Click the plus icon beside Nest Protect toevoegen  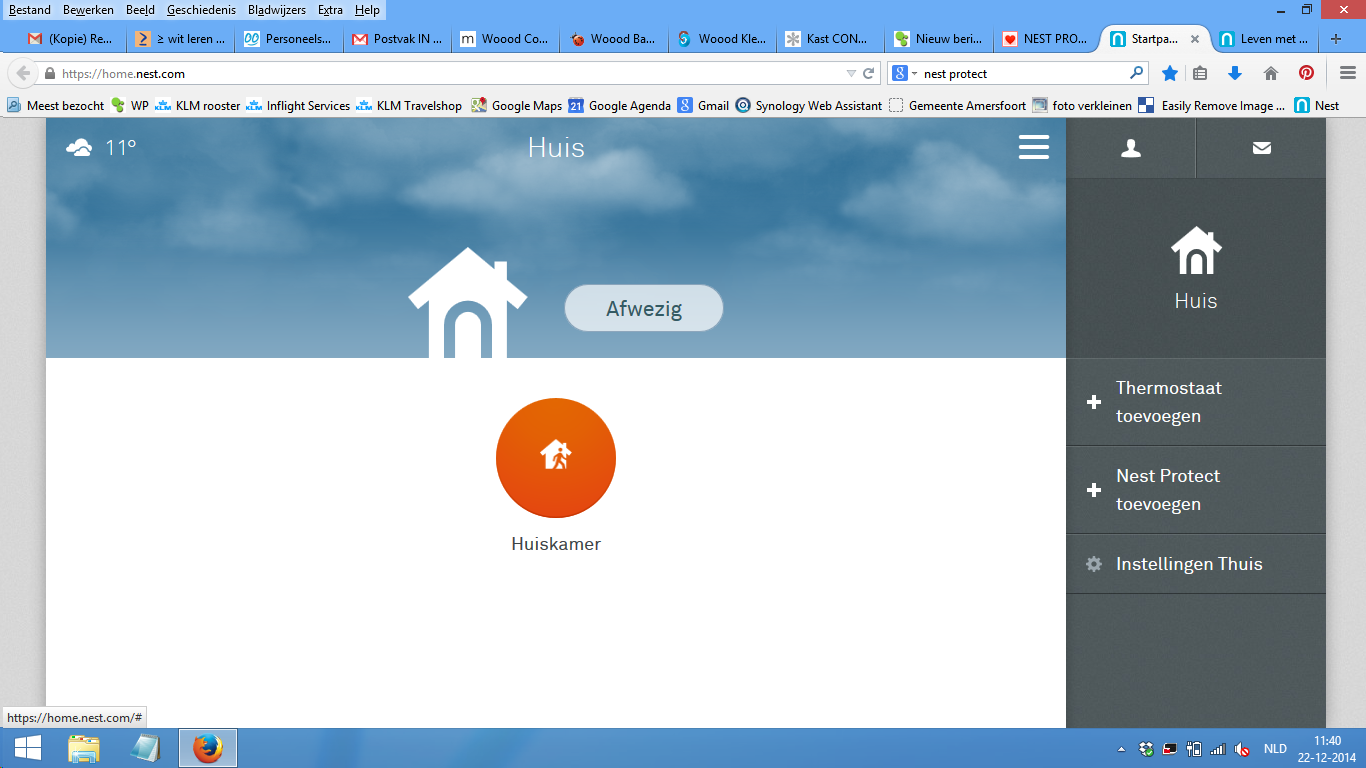(x=1094, y=490)
